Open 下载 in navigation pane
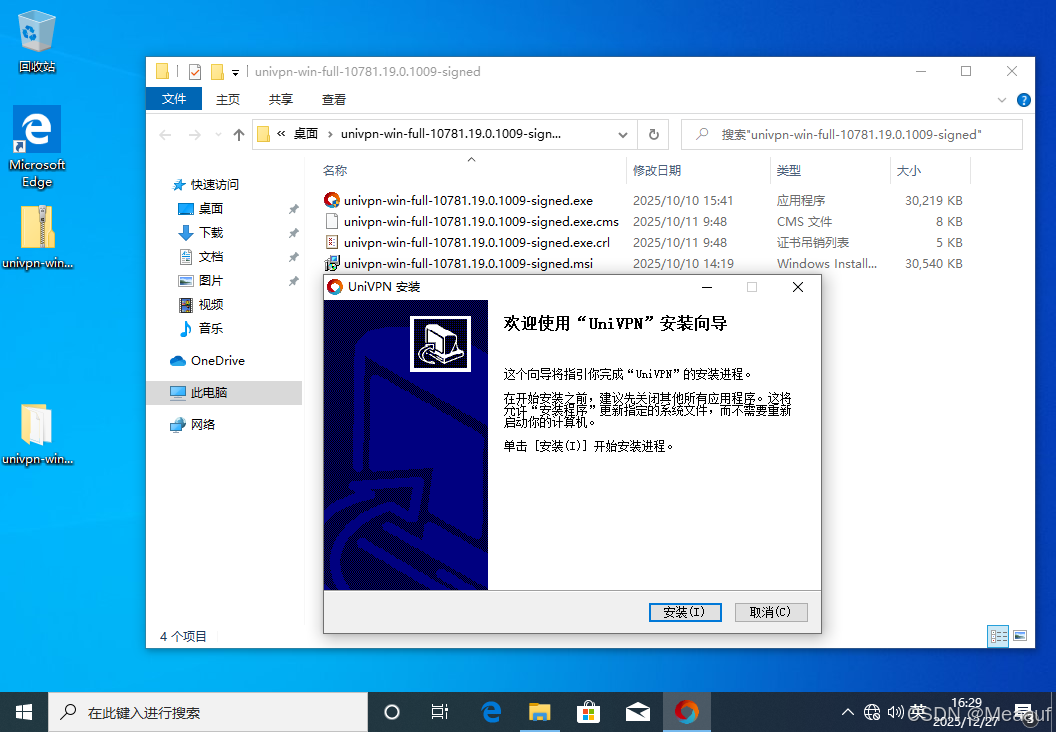Viewport: 1056px width, 732px height. tap(211, 233)
